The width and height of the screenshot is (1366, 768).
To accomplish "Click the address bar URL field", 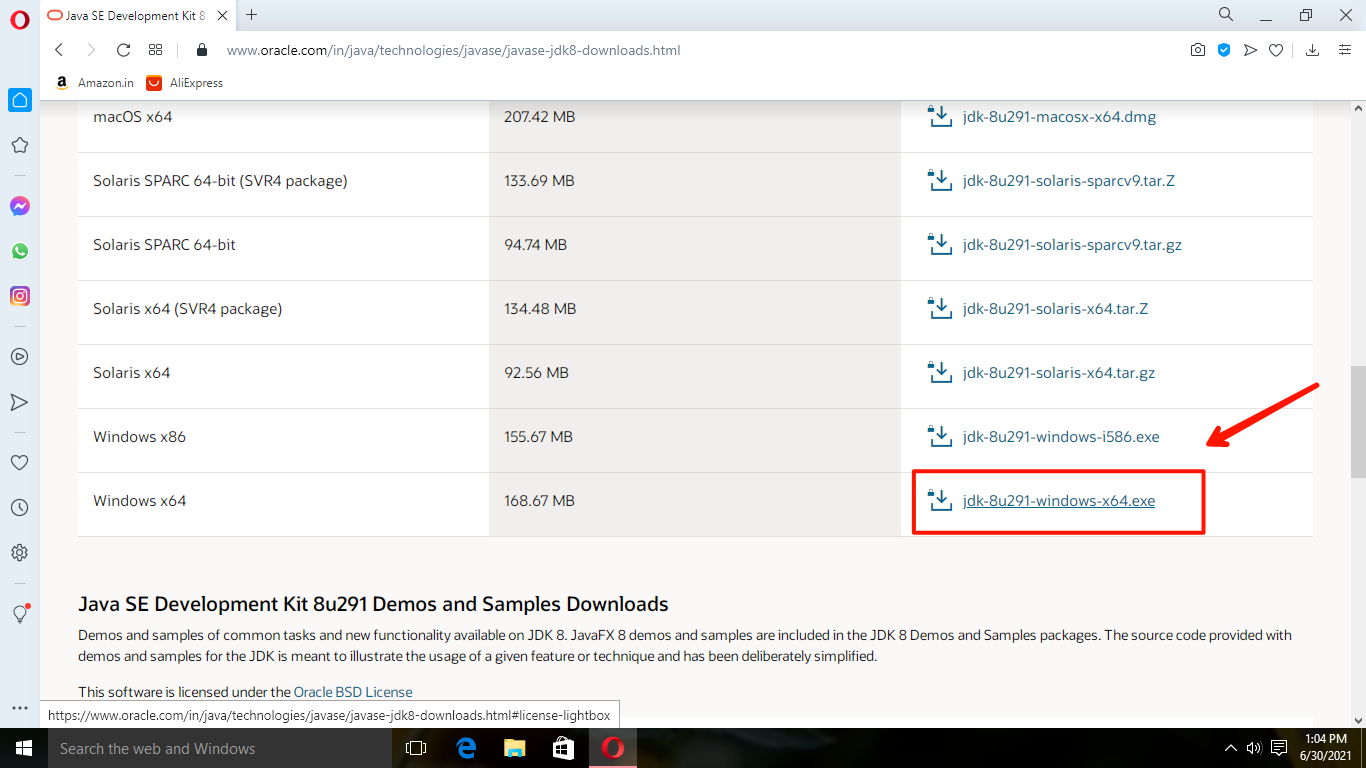I will pyautogui.click(x=453, y=50).
